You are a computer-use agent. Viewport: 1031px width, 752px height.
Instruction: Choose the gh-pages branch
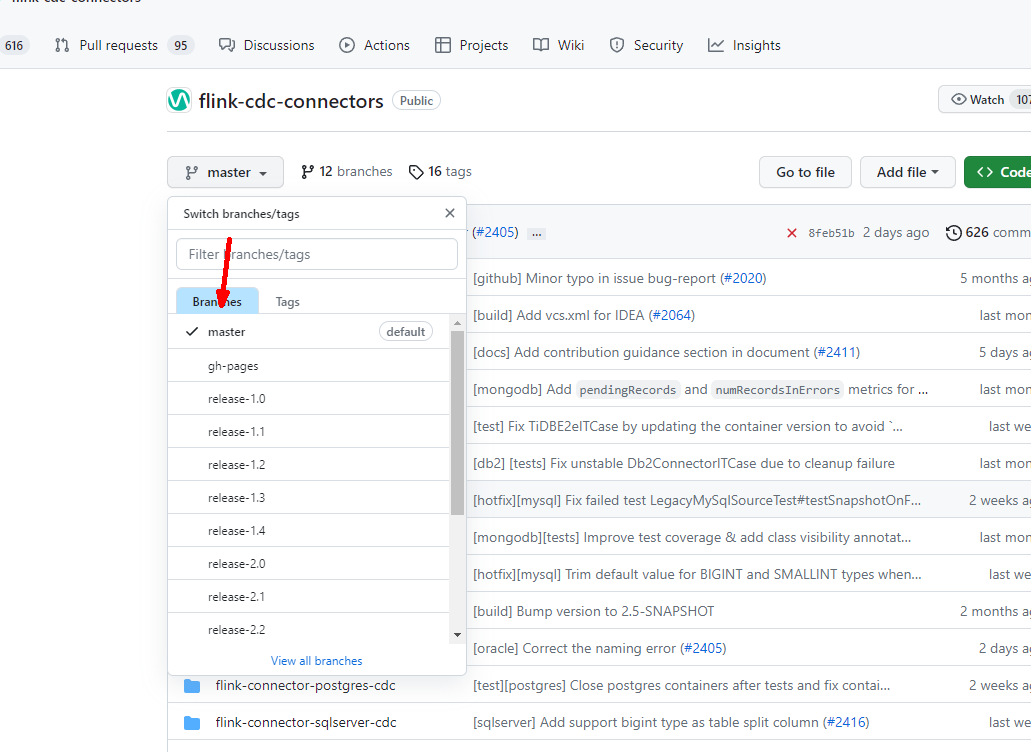click(233, 366)
